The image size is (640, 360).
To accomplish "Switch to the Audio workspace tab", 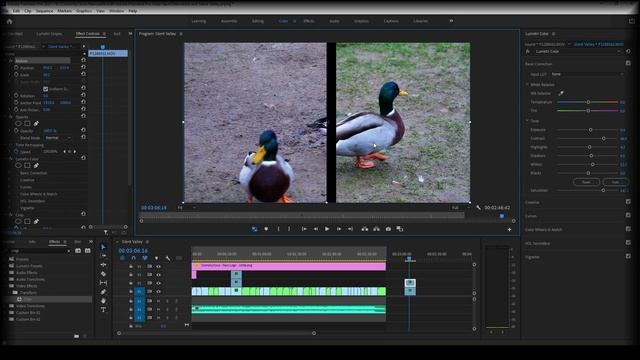I will point(334,21).
